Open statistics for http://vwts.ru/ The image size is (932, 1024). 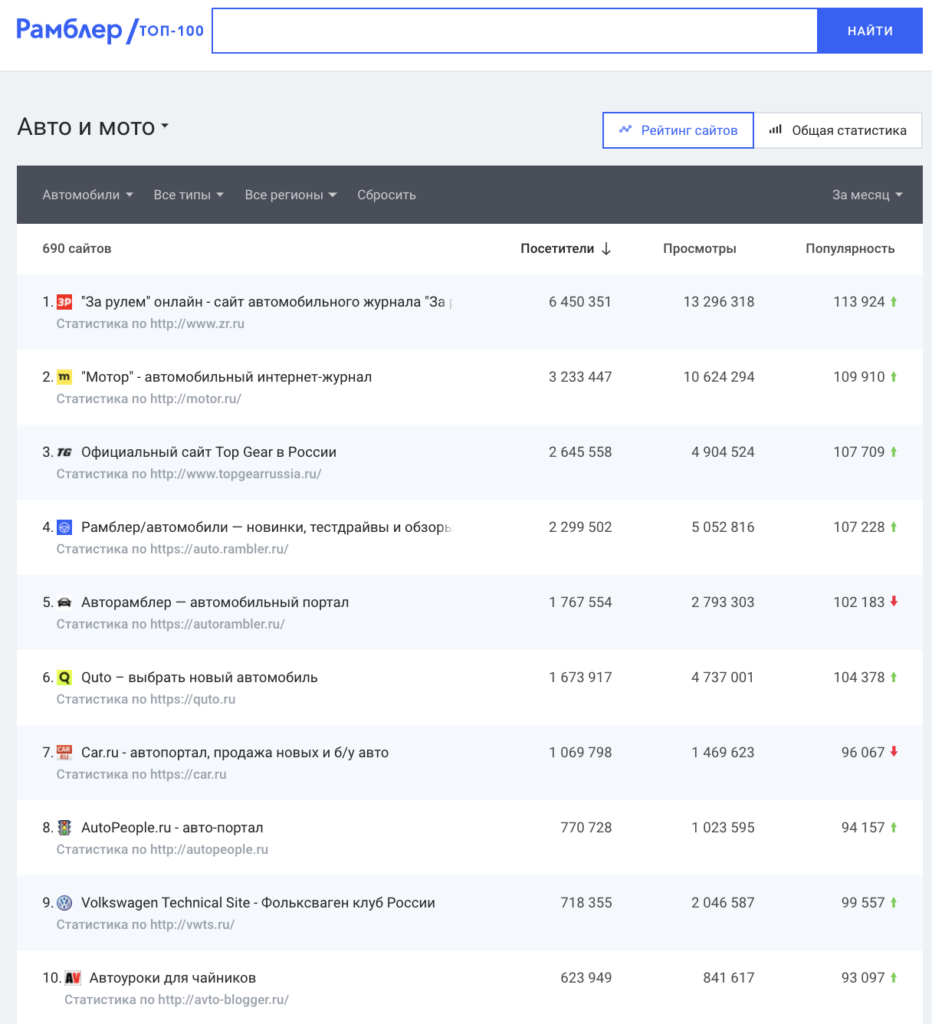(145, 925)
